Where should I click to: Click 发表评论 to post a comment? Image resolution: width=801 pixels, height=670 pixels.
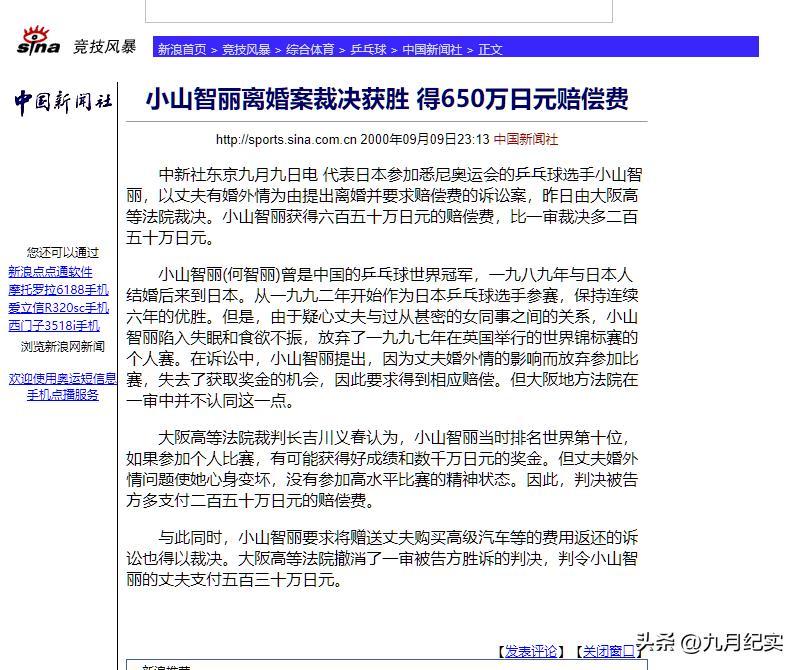coord(531,651)
